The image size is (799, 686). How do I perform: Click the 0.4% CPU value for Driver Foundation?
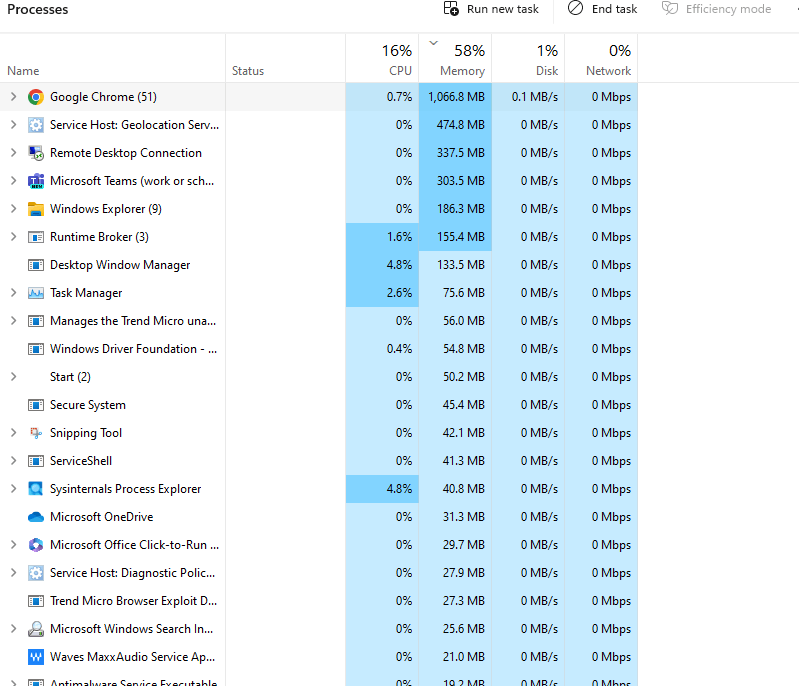click(x=400, y=349)
